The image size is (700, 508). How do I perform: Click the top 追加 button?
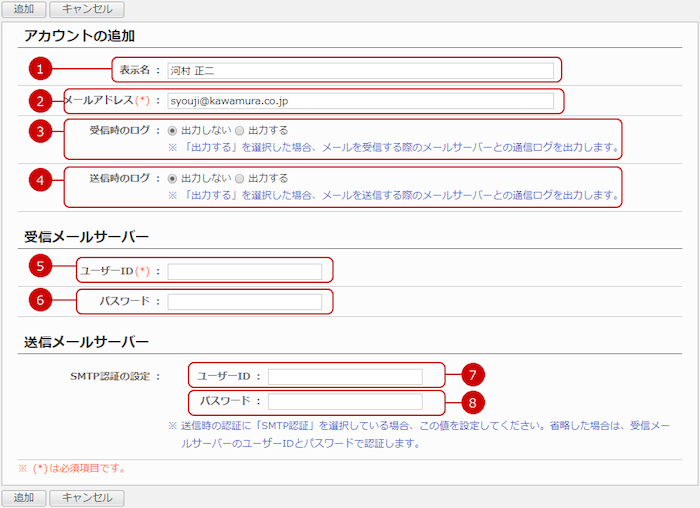click(x=23, y=10)
